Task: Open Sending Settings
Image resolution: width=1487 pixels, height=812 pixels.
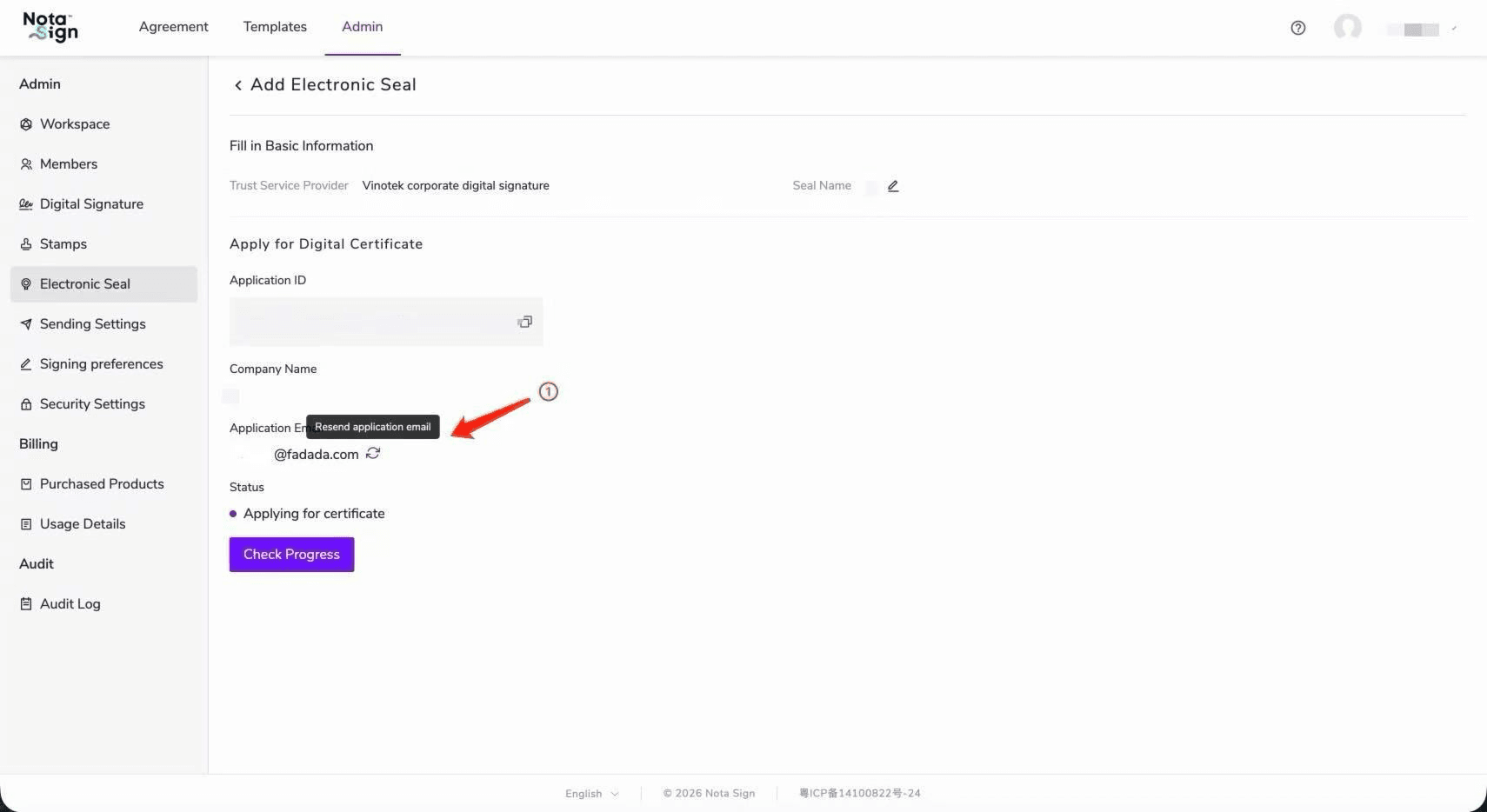Action: [103, 324]
